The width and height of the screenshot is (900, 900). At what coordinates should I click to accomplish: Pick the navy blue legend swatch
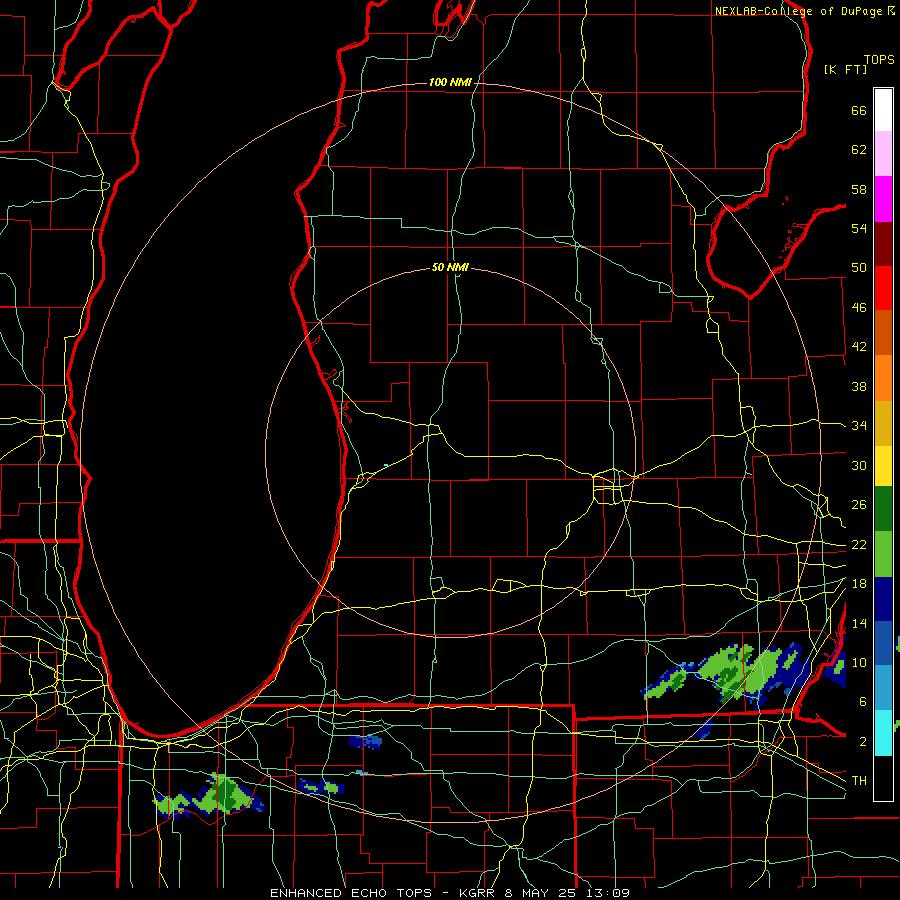(883, 599)
